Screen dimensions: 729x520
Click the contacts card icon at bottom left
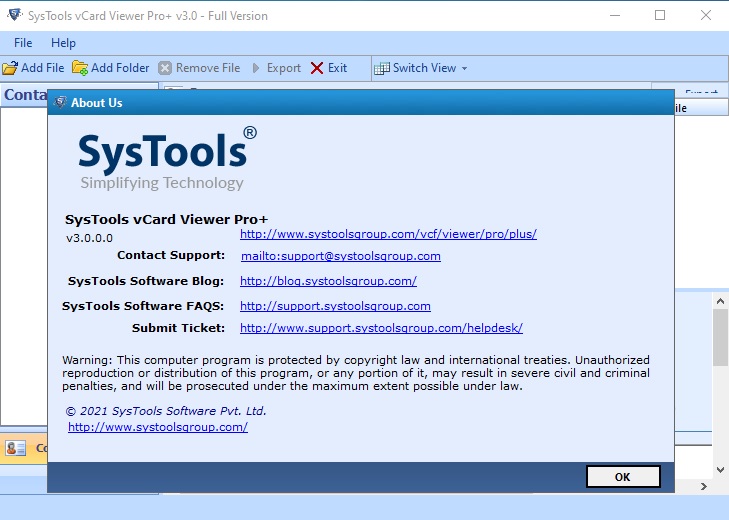click(15, 448)
